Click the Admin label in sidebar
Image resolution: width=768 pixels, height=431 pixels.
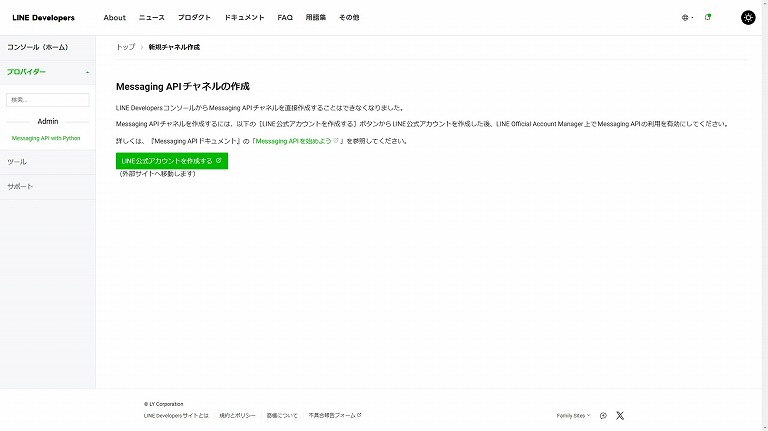[x=48, y=121]
